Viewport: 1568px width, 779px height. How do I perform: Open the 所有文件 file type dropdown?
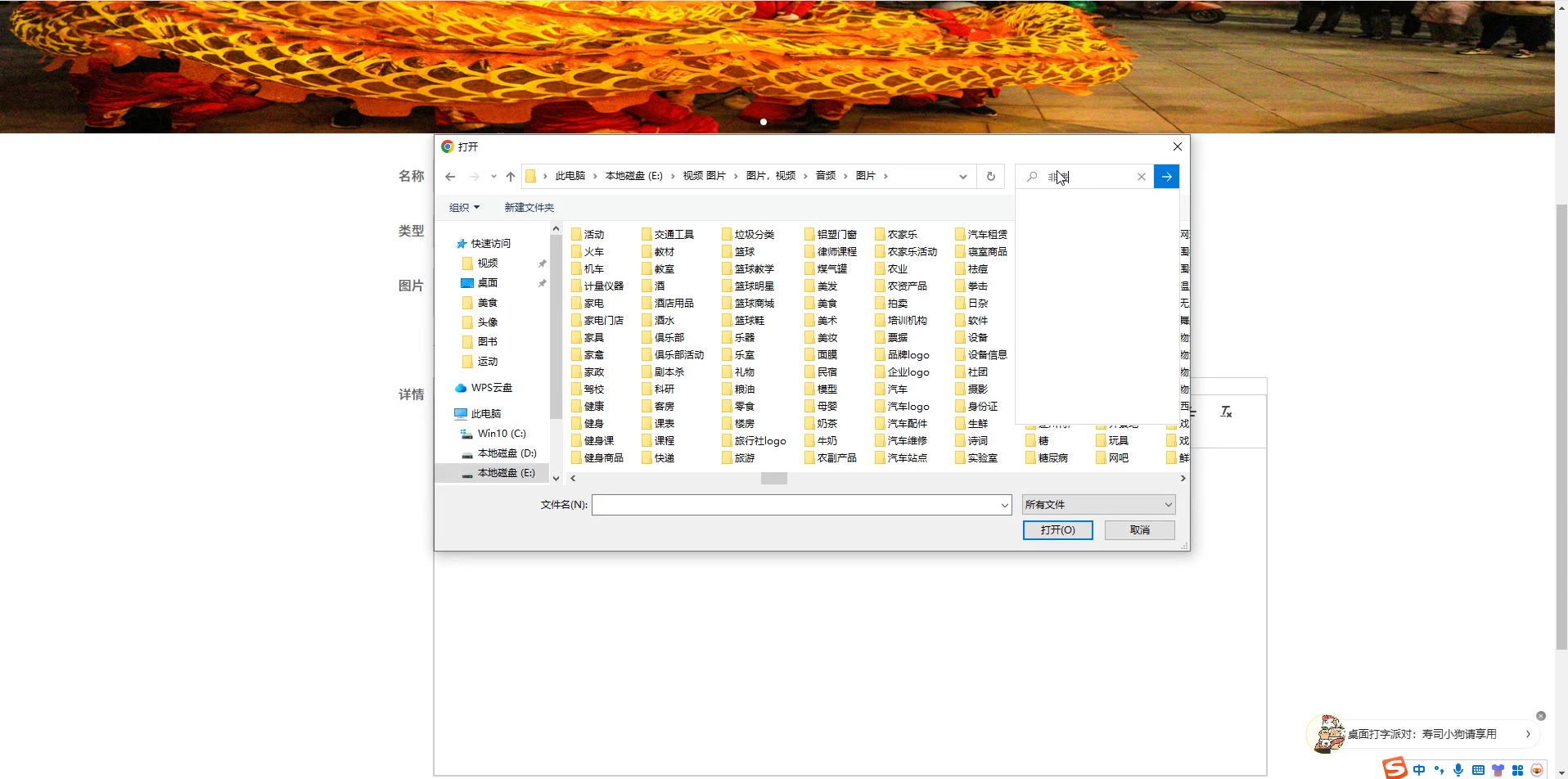[x=1098, y=505]
